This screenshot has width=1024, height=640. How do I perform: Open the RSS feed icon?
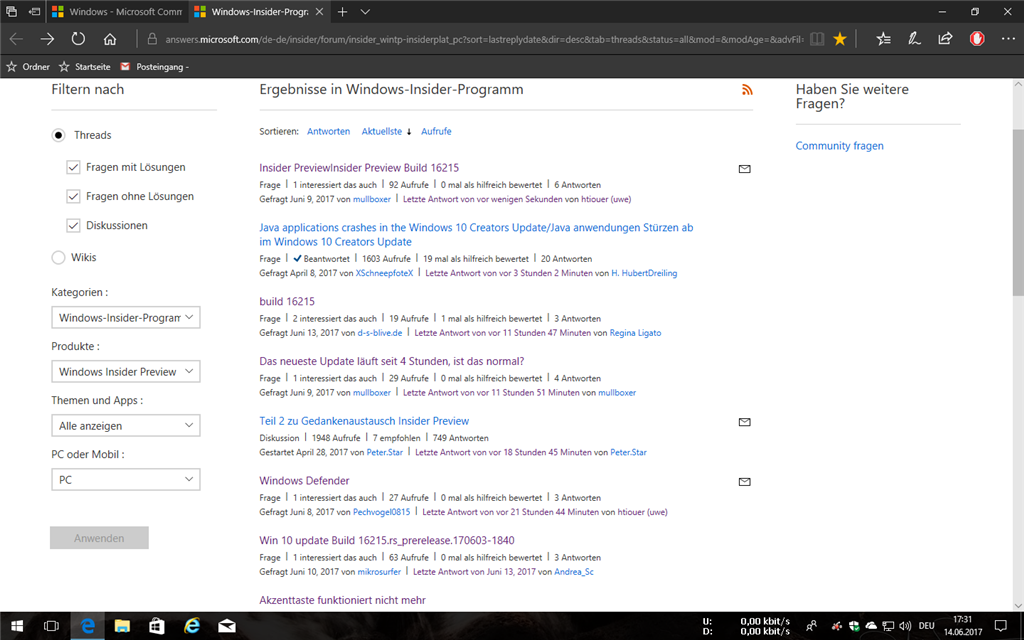tap(747, 90)
